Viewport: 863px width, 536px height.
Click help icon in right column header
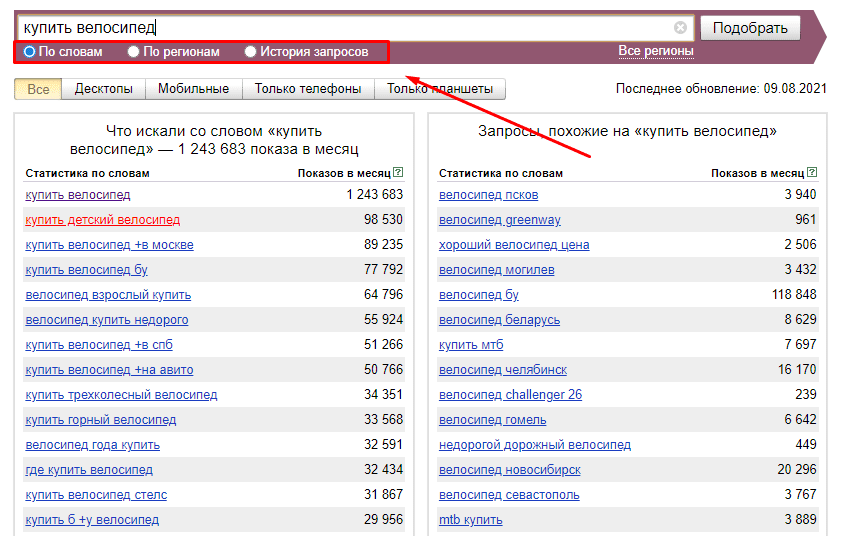point(811,172)
